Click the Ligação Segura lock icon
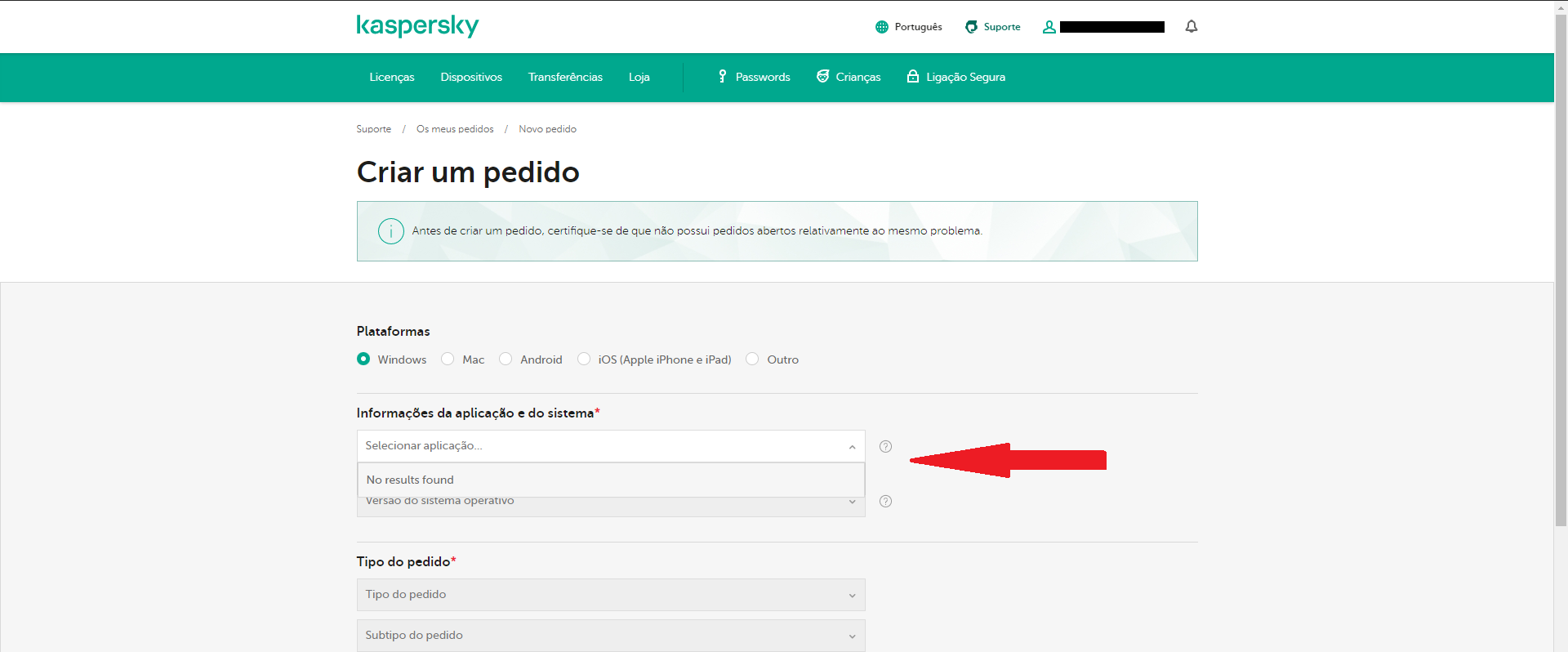Image resolution: width=1568 pixels, height=652 pixels. coord(913,77)
